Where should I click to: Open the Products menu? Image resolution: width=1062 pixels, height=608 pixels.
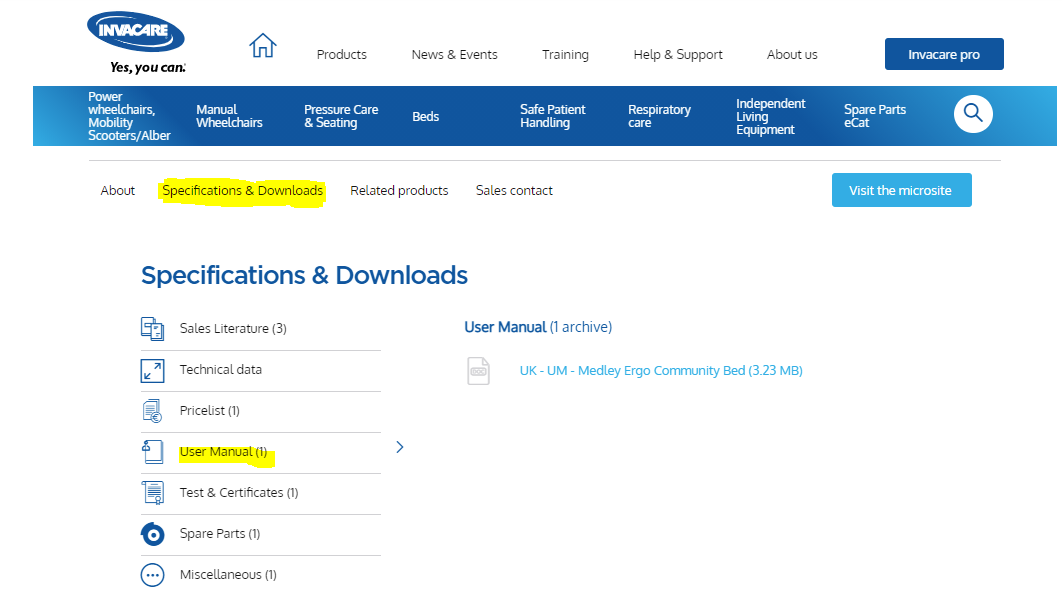[x=341, y=54]
